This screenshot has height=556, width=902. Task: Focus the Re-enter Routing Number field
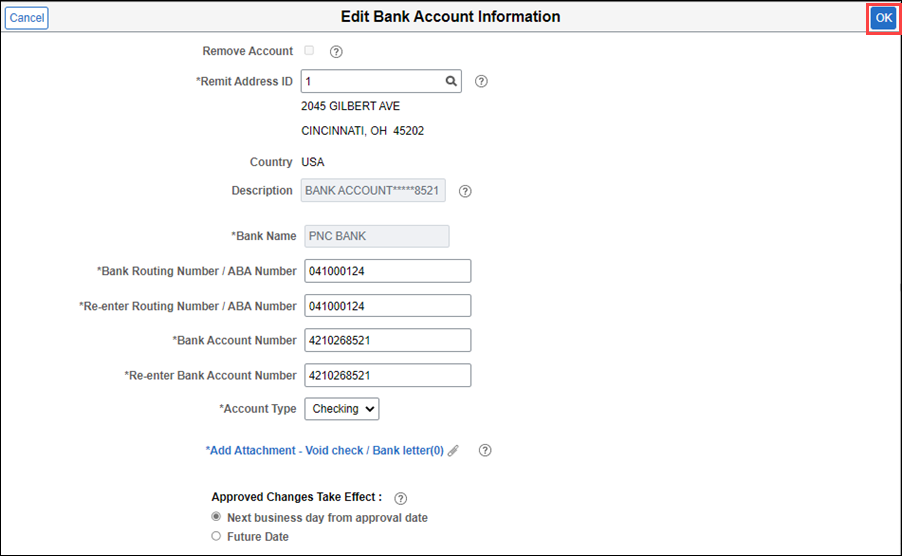pyautogui.click(x=388, y=306)
